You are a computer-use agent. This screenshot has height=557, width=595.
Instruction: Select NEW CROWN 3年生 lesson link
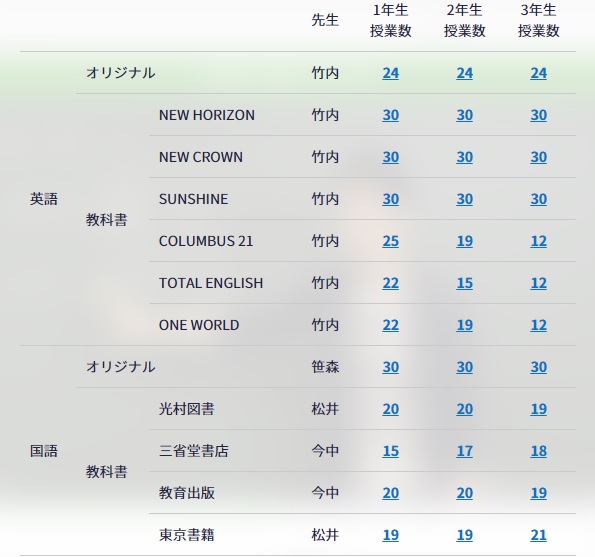538,157
